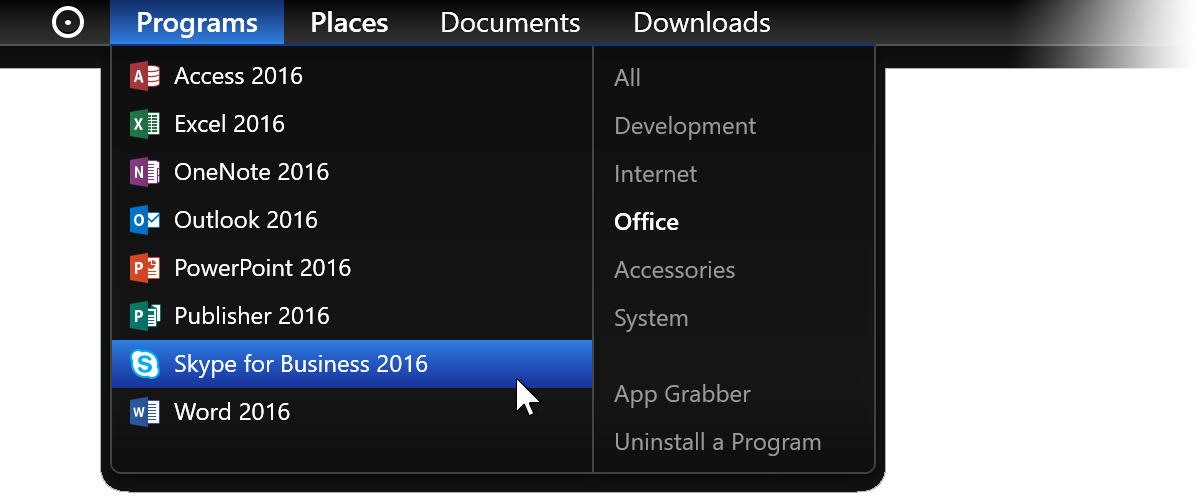1197x496 pixels.
Task: Open App Grabber
Action: click(x=682, y=395)
